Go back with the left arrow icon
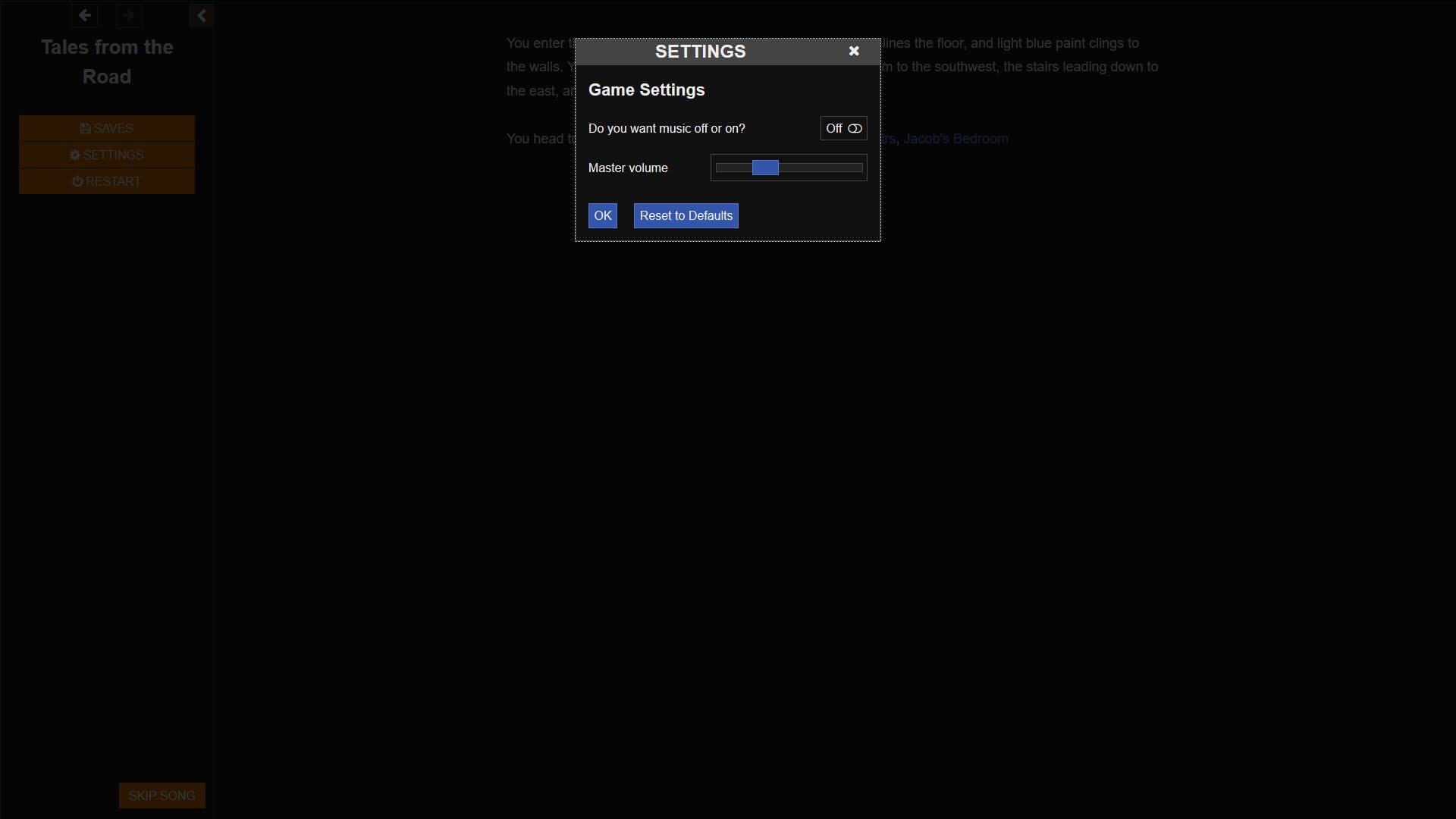 [x=85, y=15]
